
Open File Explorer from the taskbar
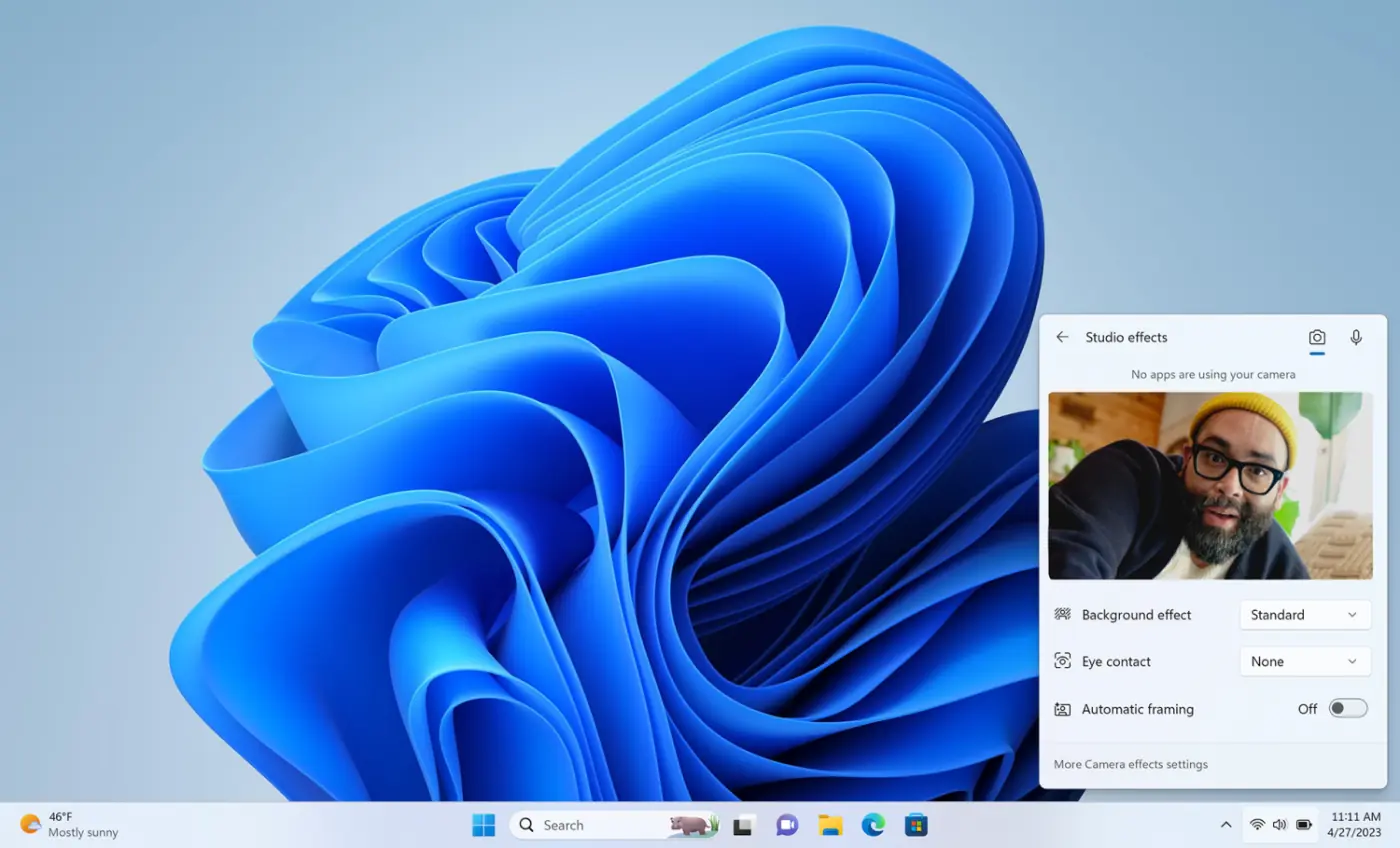(x=830, y=825)
